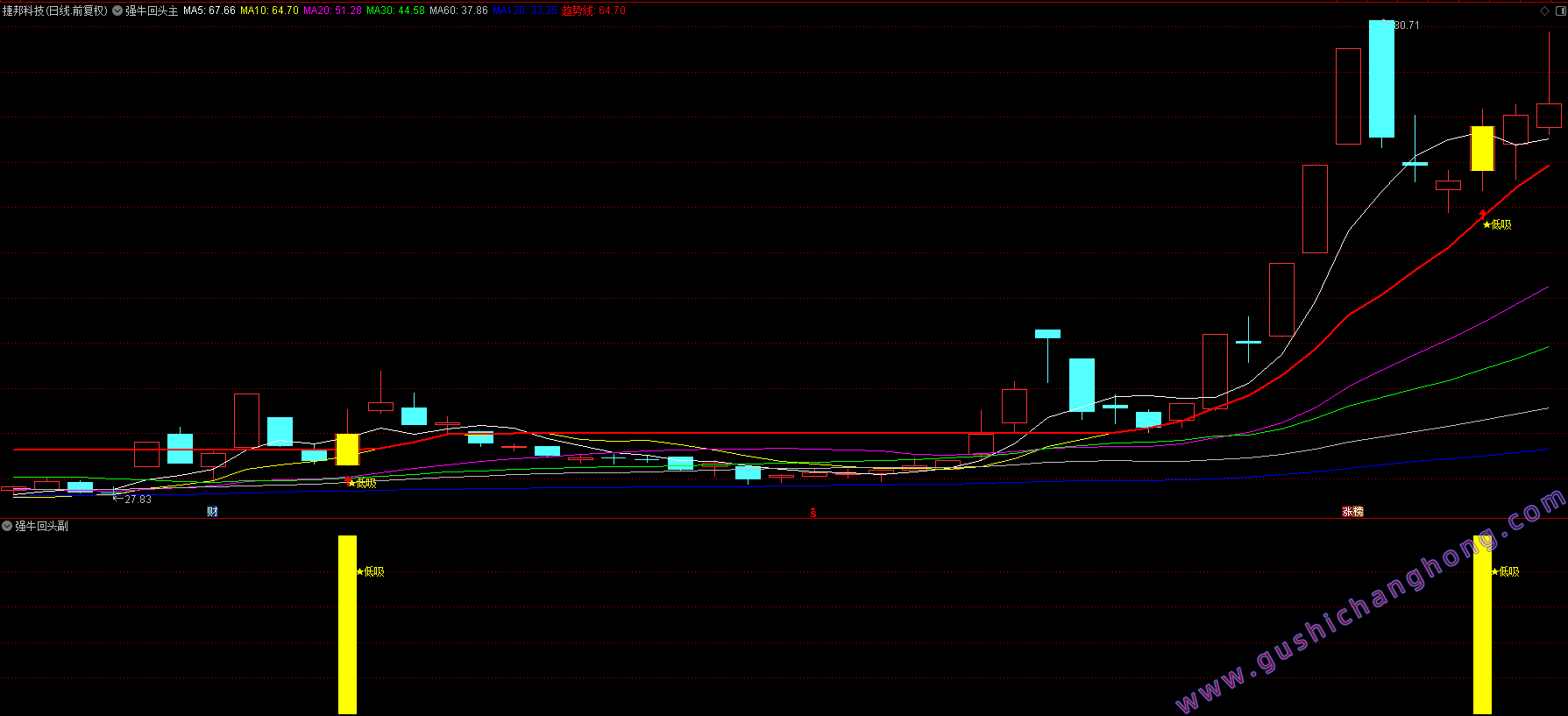Click the 27.83 low price label
The image size is (1568, 716).
pos(138,500)
